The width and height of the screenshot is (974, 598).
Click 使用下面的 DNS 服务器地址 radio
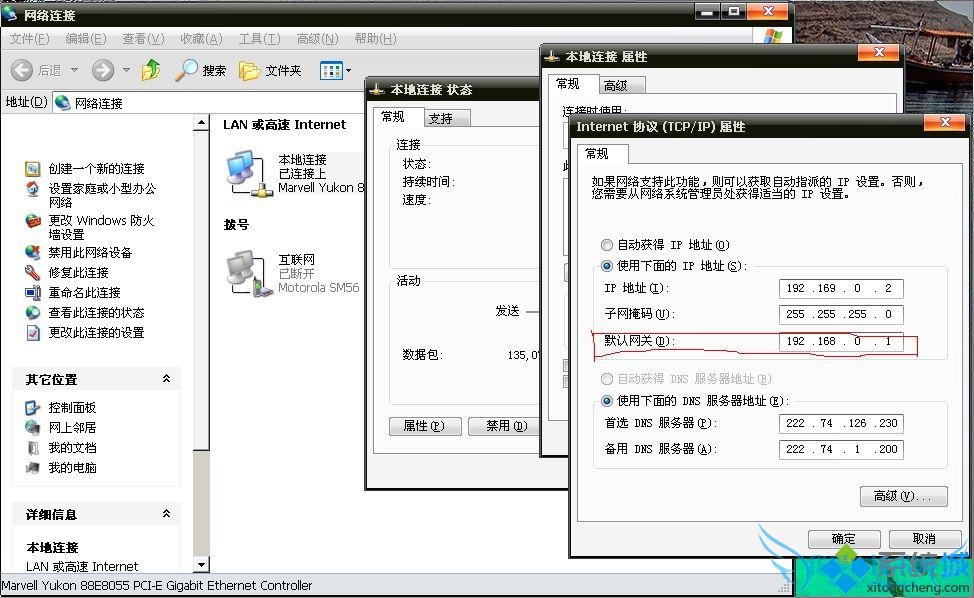click(x=607, y=402)
